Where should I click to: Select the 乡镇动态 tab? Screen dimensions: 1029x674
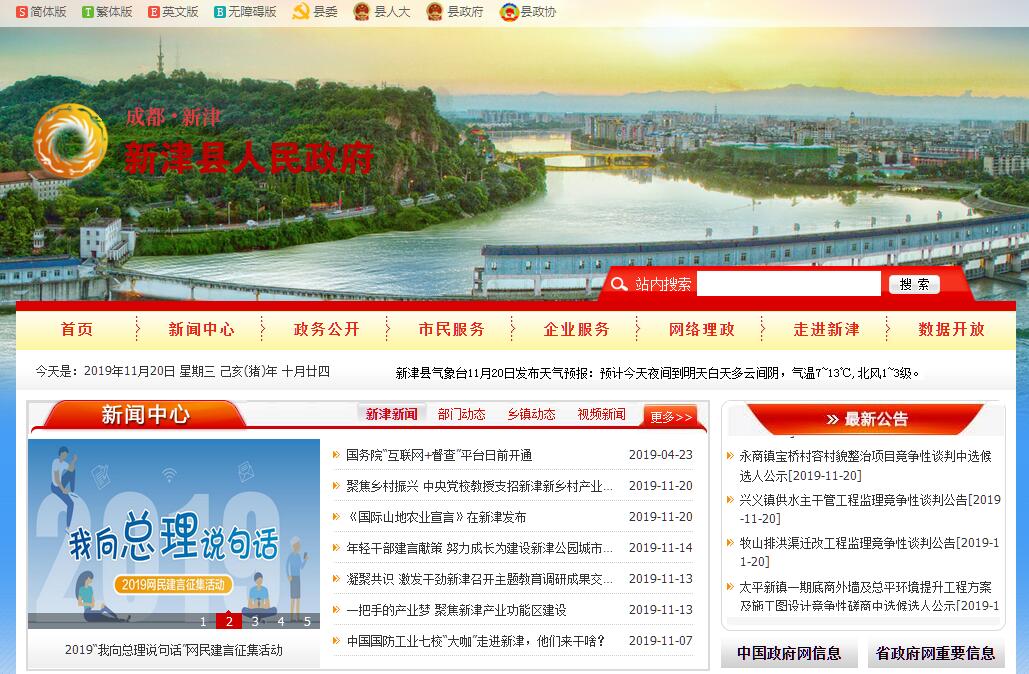pos(532,414)
